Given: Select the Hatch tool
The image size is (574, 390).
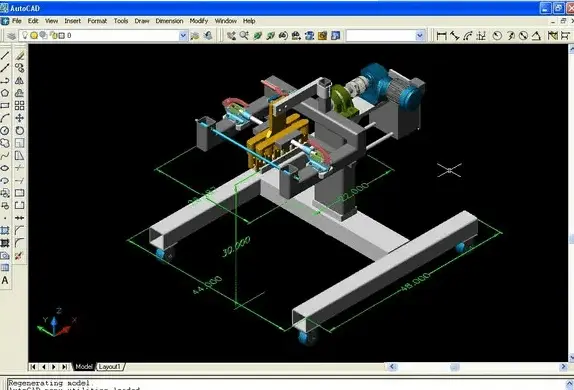Looking at the screenshot, I should [5, 230].
